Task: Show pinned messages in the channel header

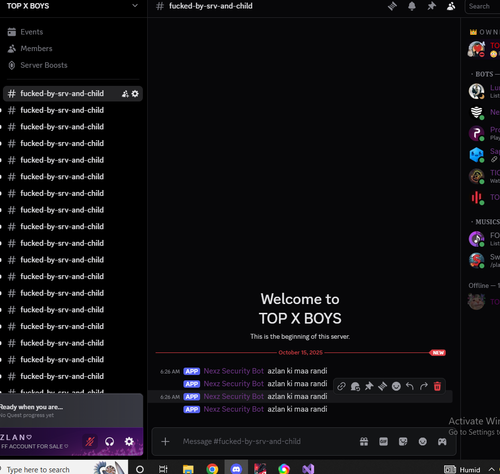Action: tap(432, 6)
